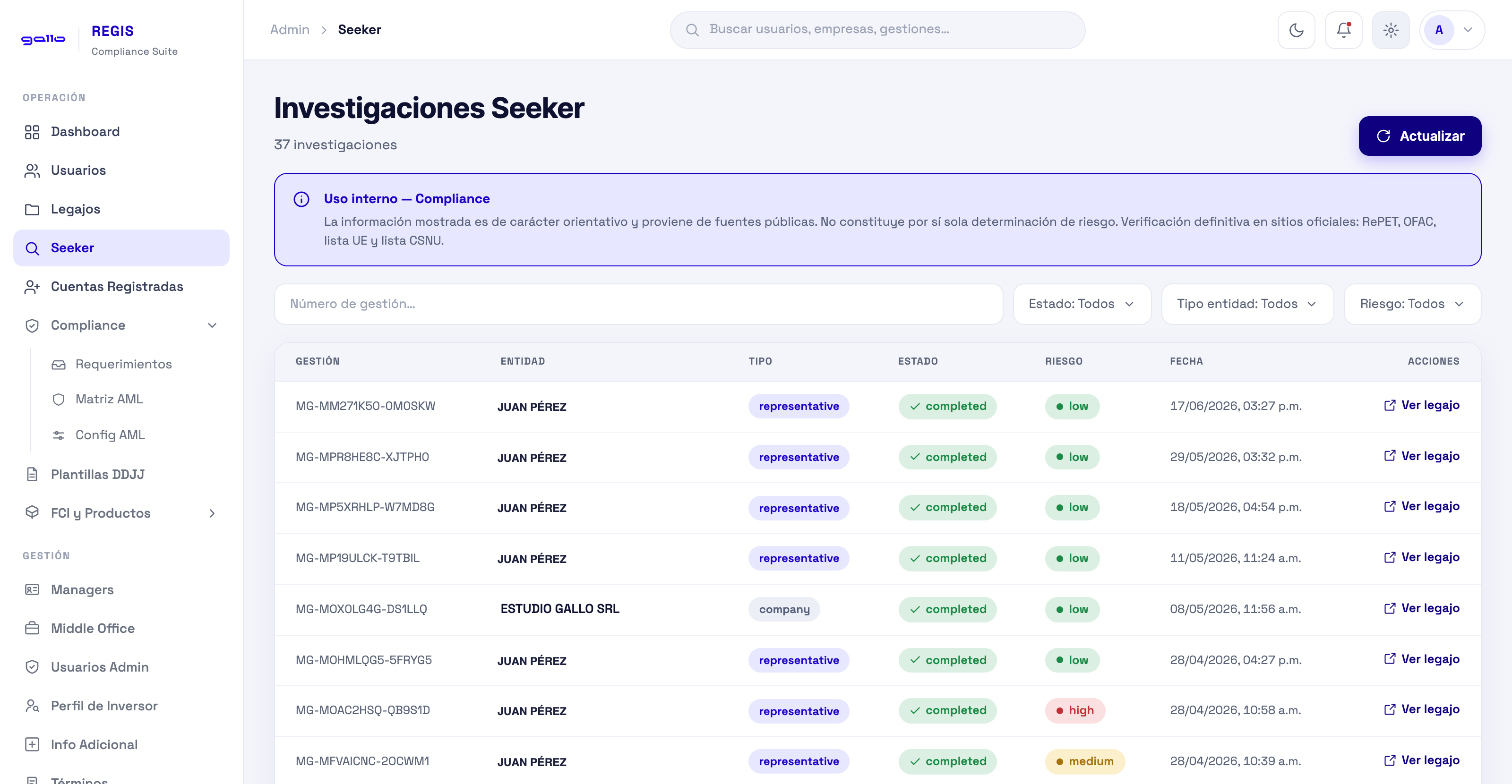Collapse the Compliance menu chevron
Viewport: 1512px width, 784px height.
[x=212, y=325]
